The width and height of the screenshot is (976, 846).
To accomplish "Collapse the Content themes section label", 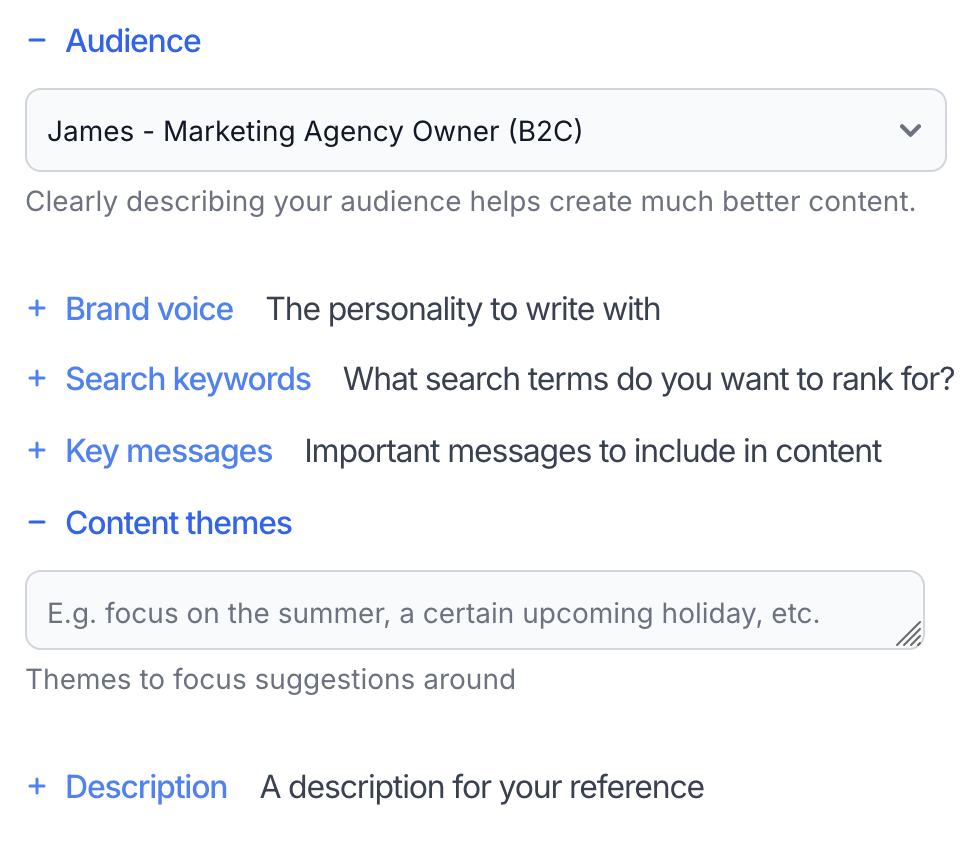I will 179,523.
